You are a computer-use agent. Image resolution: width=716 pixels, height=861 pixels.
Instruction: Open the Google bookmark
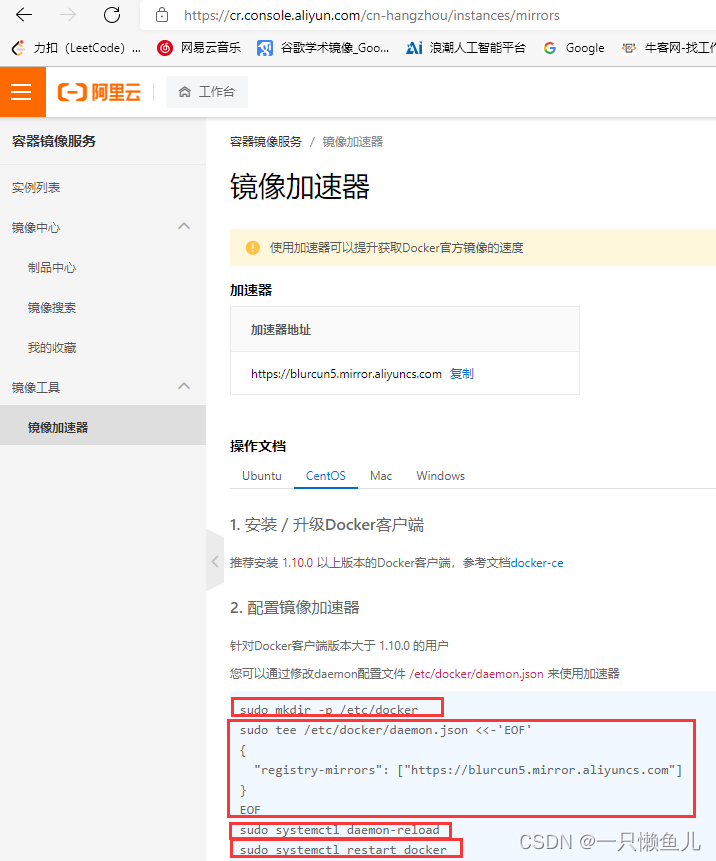574,48
